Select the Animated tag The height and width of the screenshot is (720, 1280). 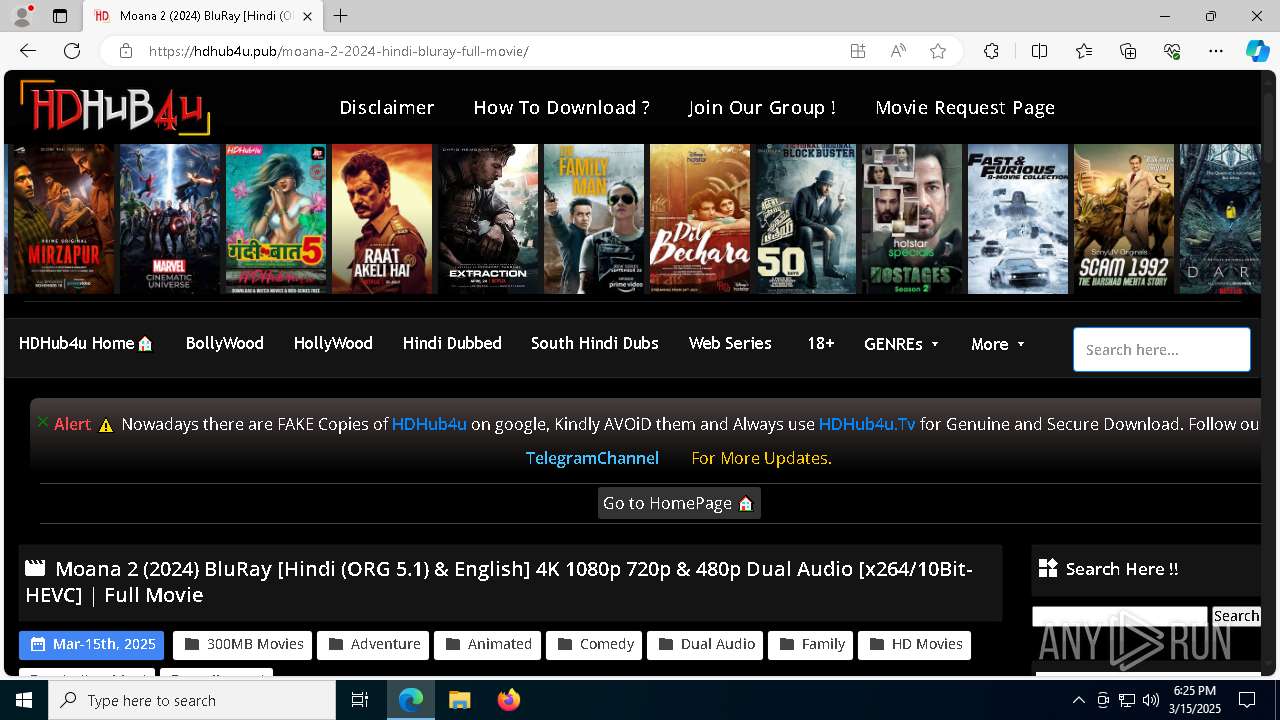487,644
